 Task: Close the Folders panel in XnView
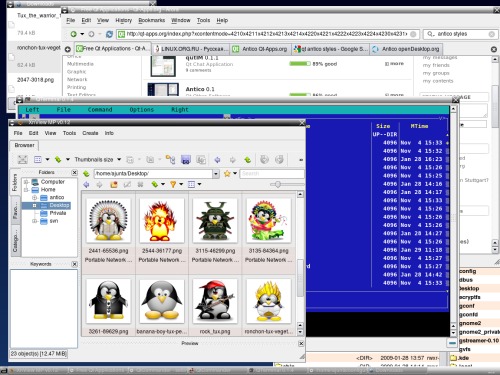(75, 172)
